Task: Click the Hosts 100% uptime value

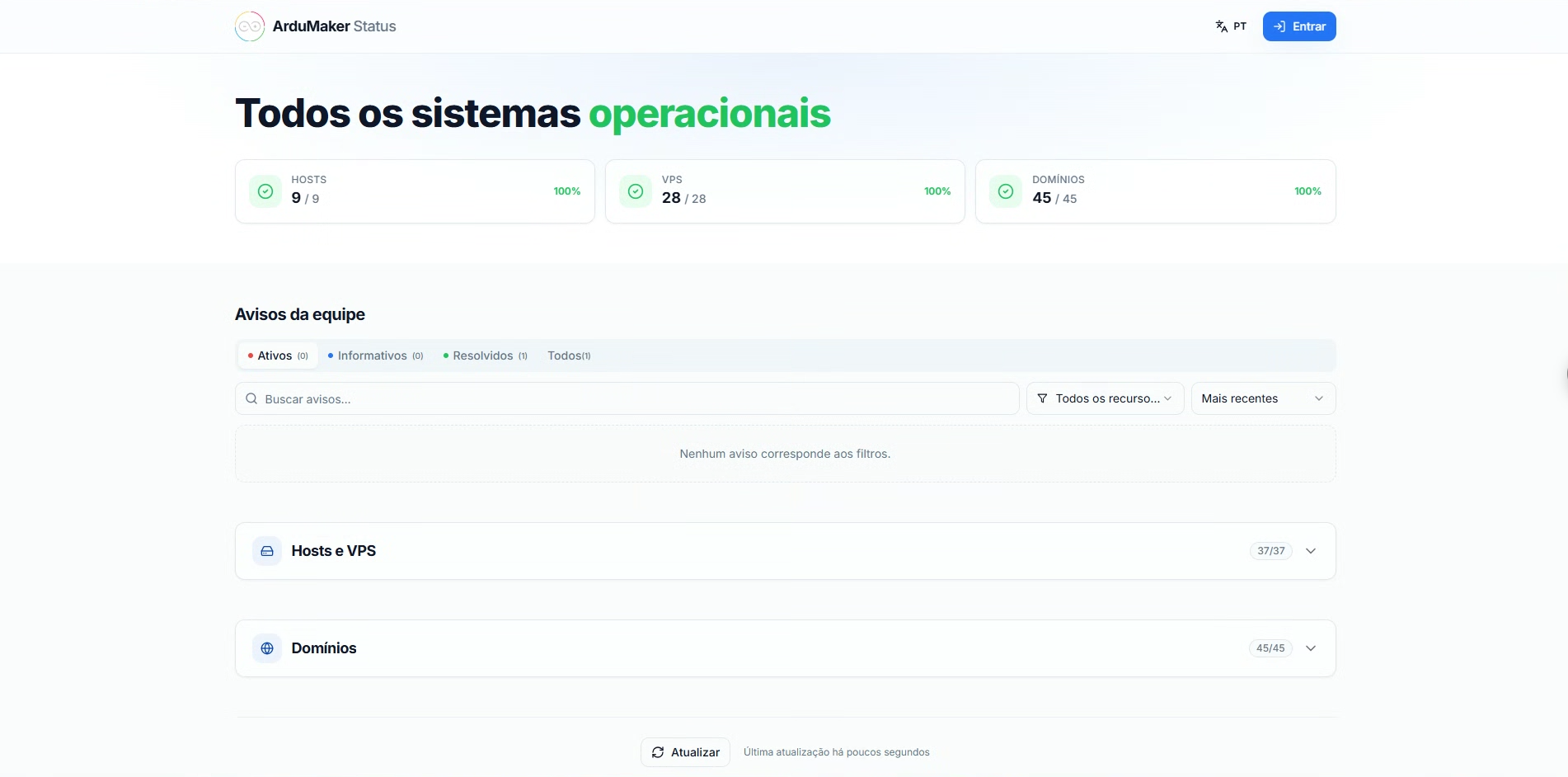Action: (x=567, y=191)
